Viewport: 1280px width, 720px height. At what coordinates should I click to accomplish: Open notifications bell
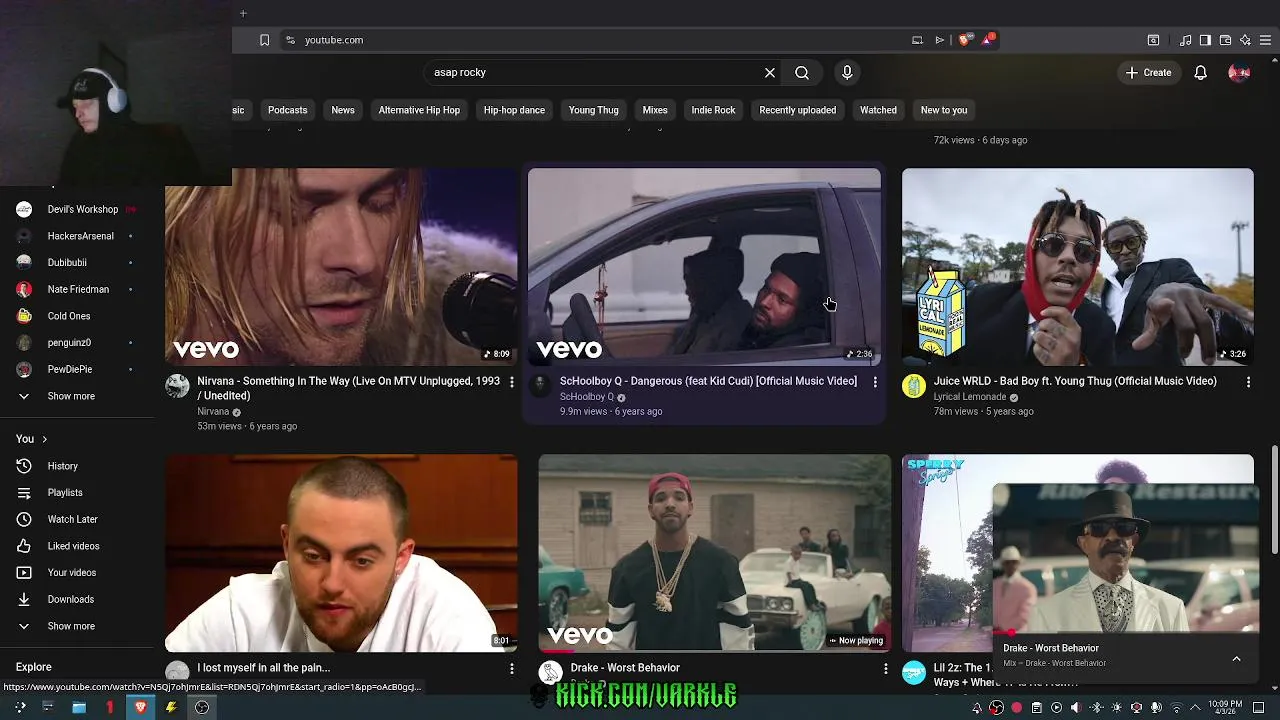click(x=1200, y=72)
